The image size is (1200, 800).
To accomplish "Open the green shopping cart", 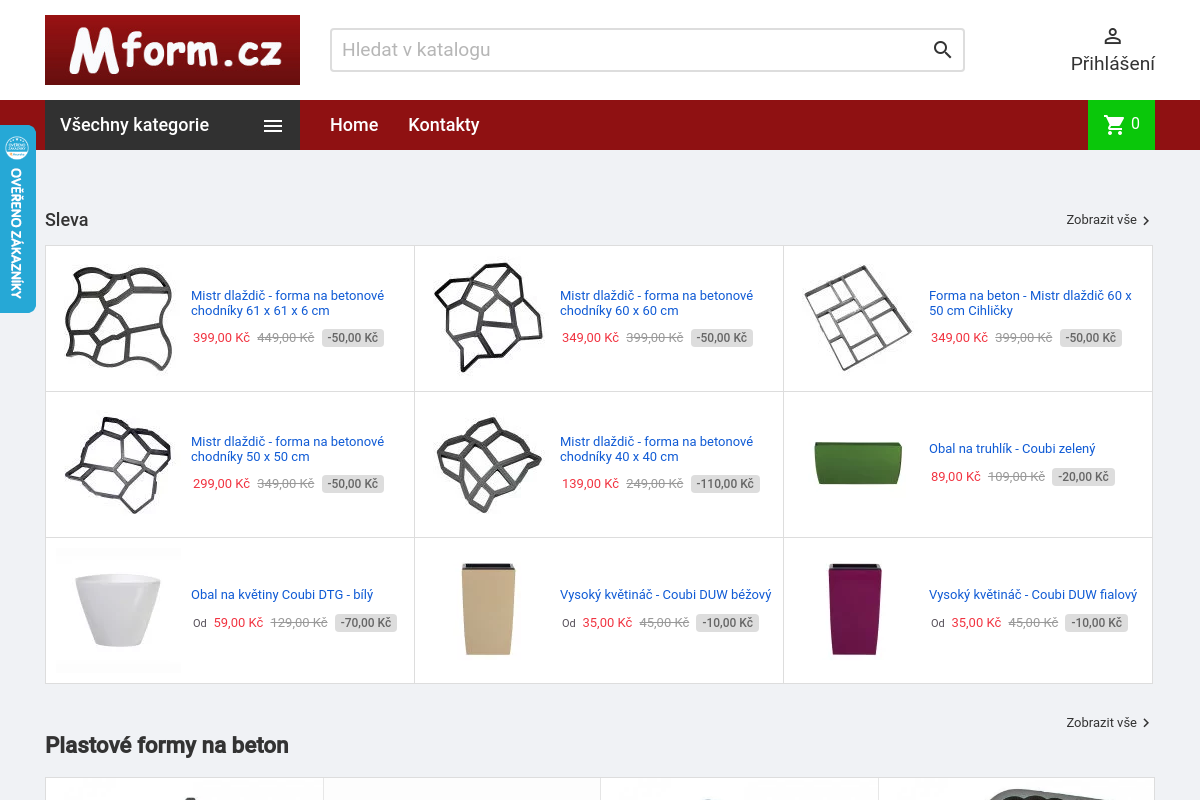I will [1121, 125].
